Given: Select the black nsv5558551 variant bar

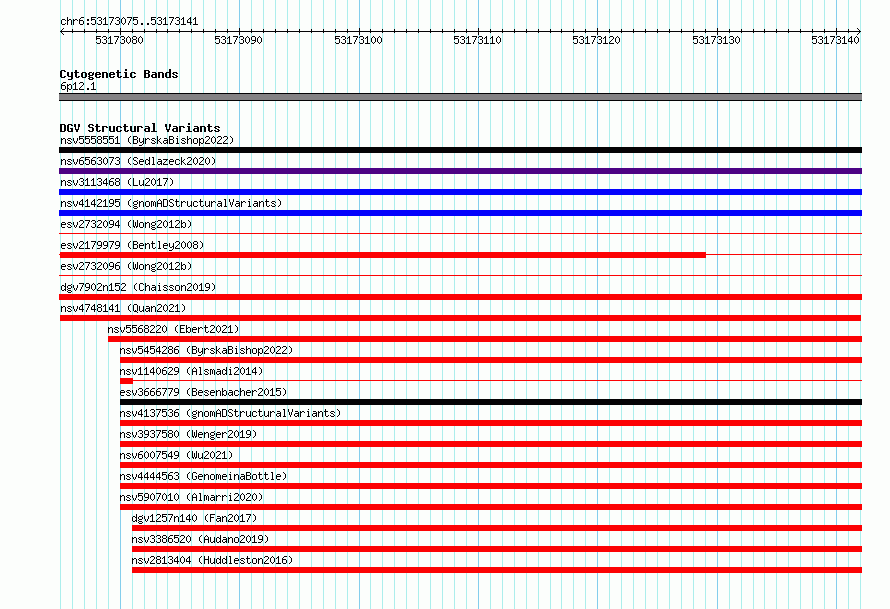Looking at the screenshot, I should click(x=460, y=150).
